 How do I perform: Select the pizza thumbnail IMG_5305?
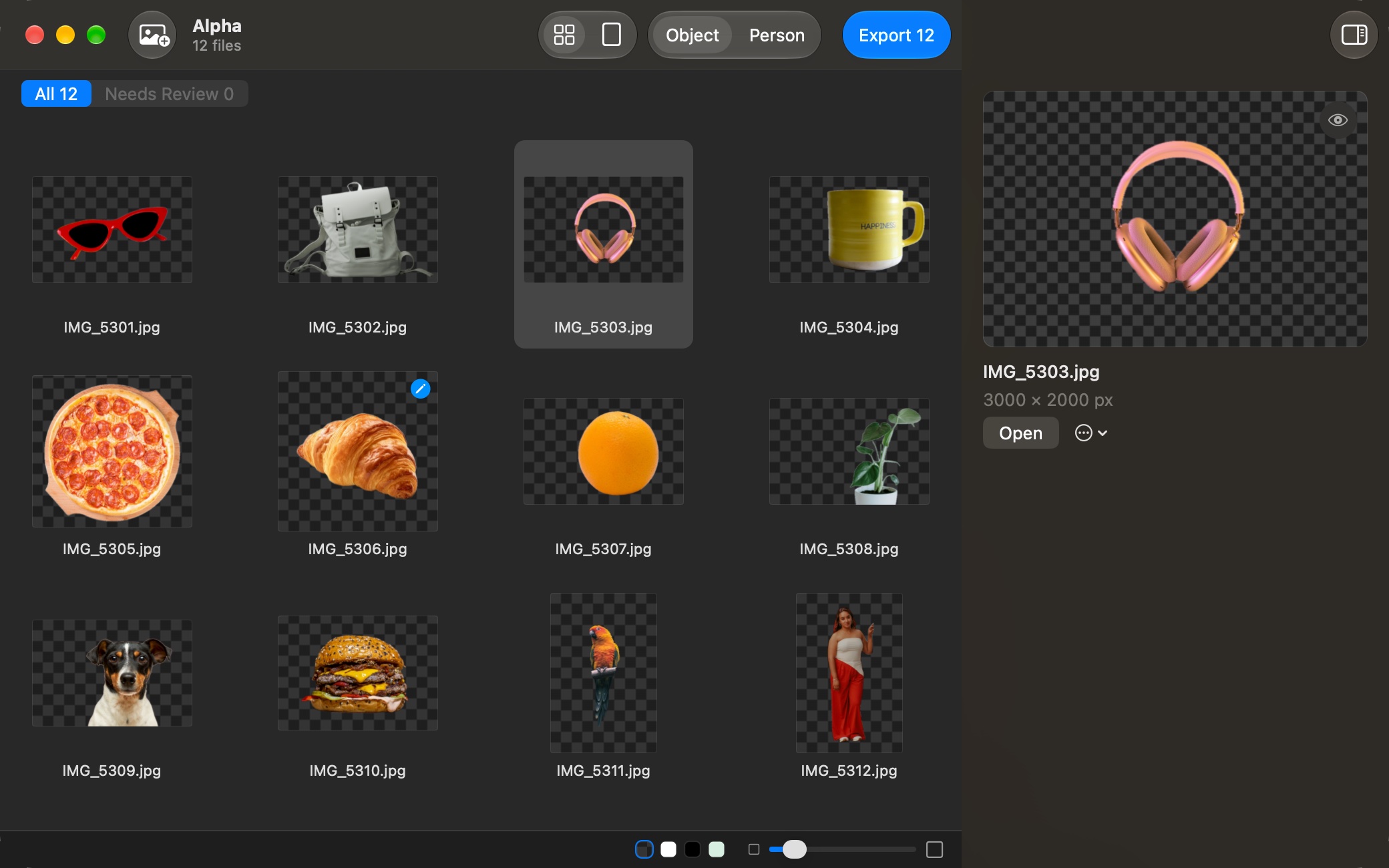(x=112, y=451)
